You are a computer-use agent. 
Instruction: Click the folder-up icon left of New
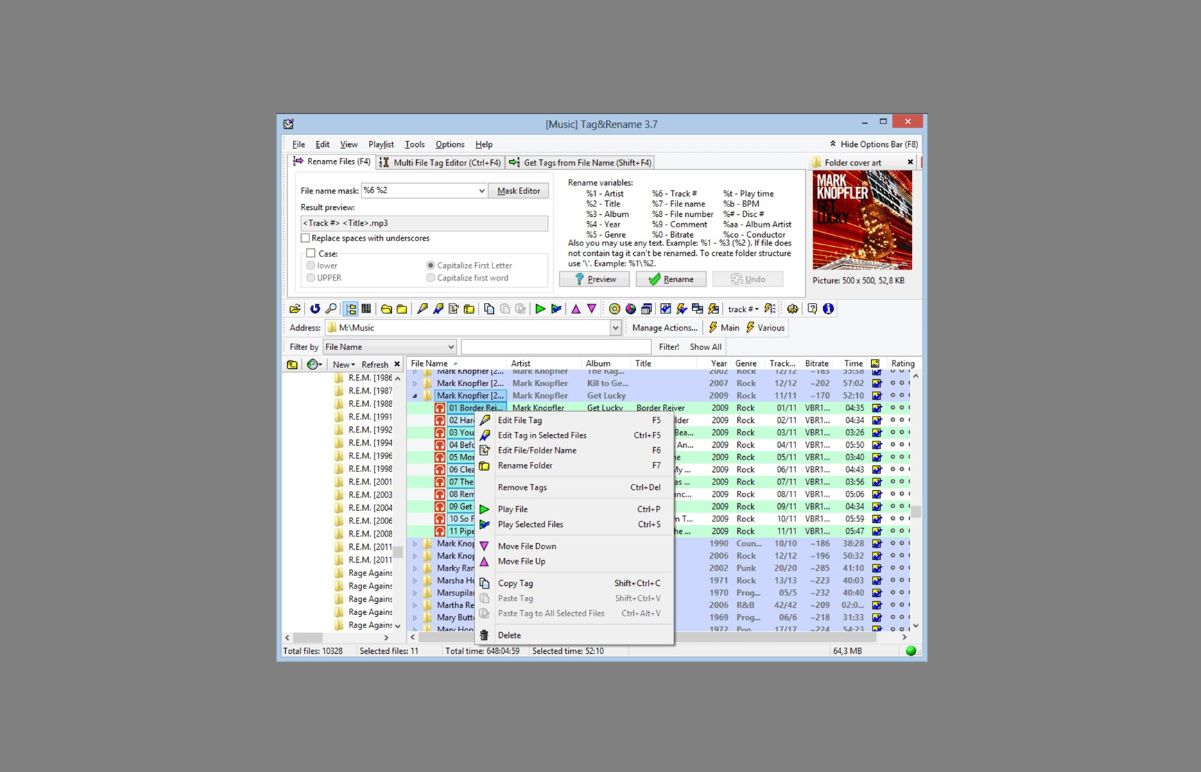click(292, 365)
